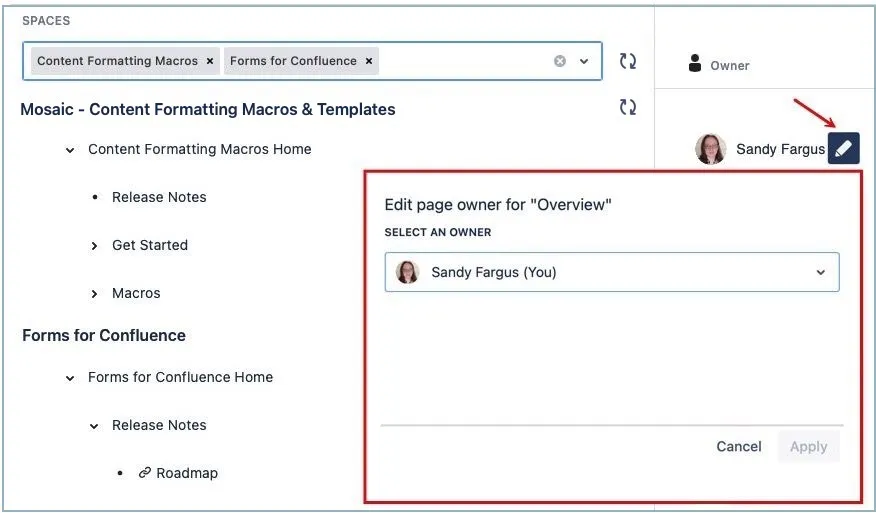Cancel the edit page owner dialog
The image size is (876, 513).
pyautogui.click(x=739, y=446)
